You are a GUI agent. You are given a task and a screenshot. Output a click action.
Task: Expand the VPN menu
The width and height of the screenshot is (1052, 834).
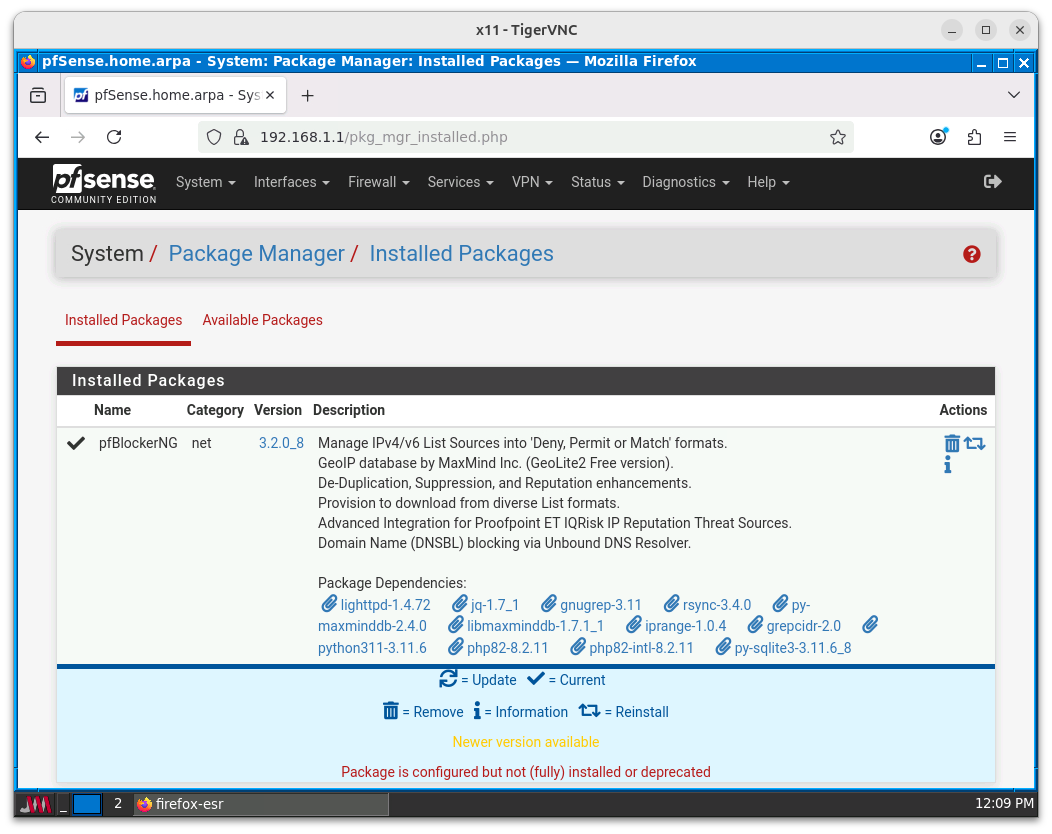(532, 183)
